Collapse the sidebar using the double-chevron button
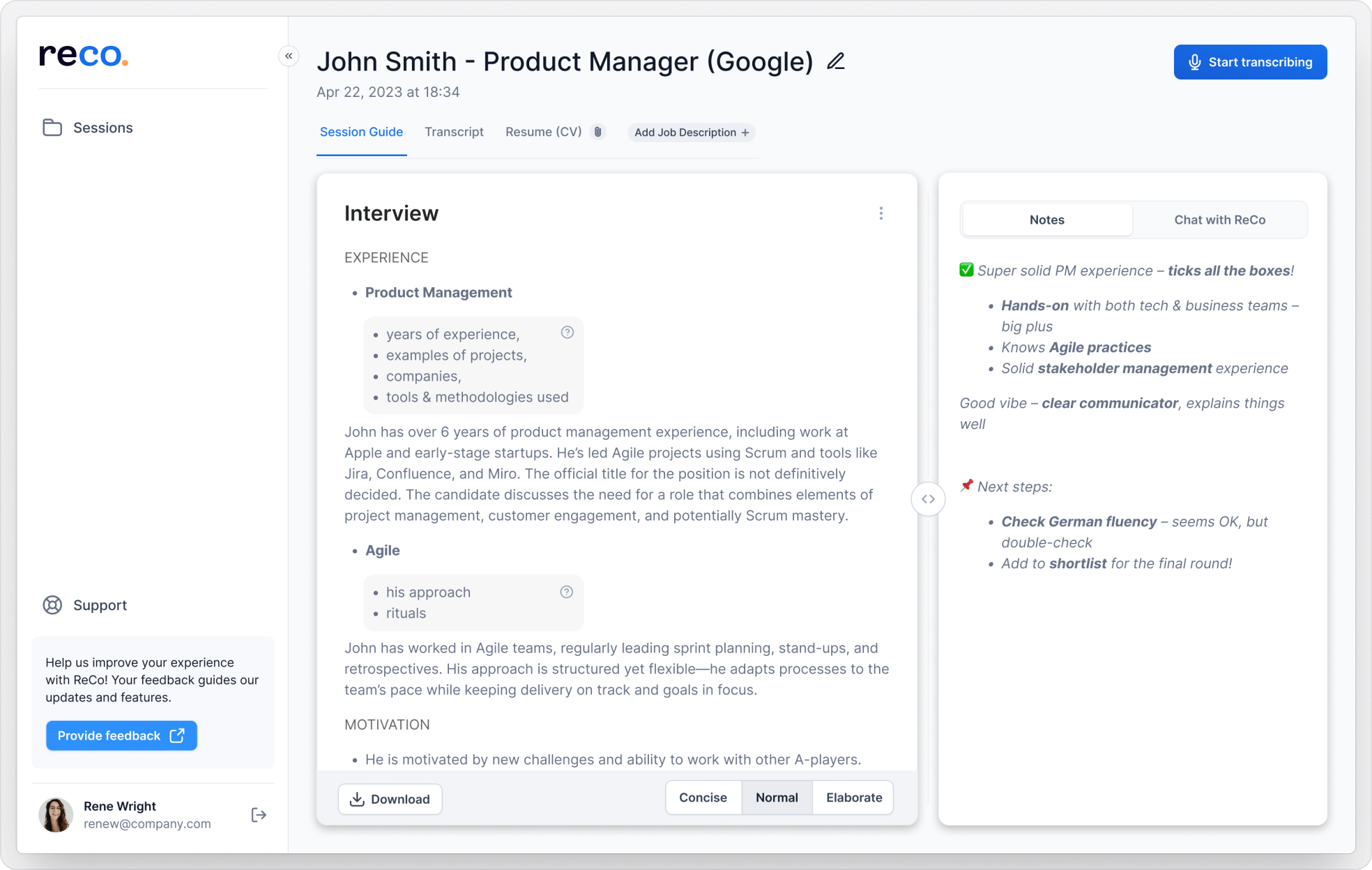Image resolution: width=1372 pixels, height=870 pixels. (289, 56)
